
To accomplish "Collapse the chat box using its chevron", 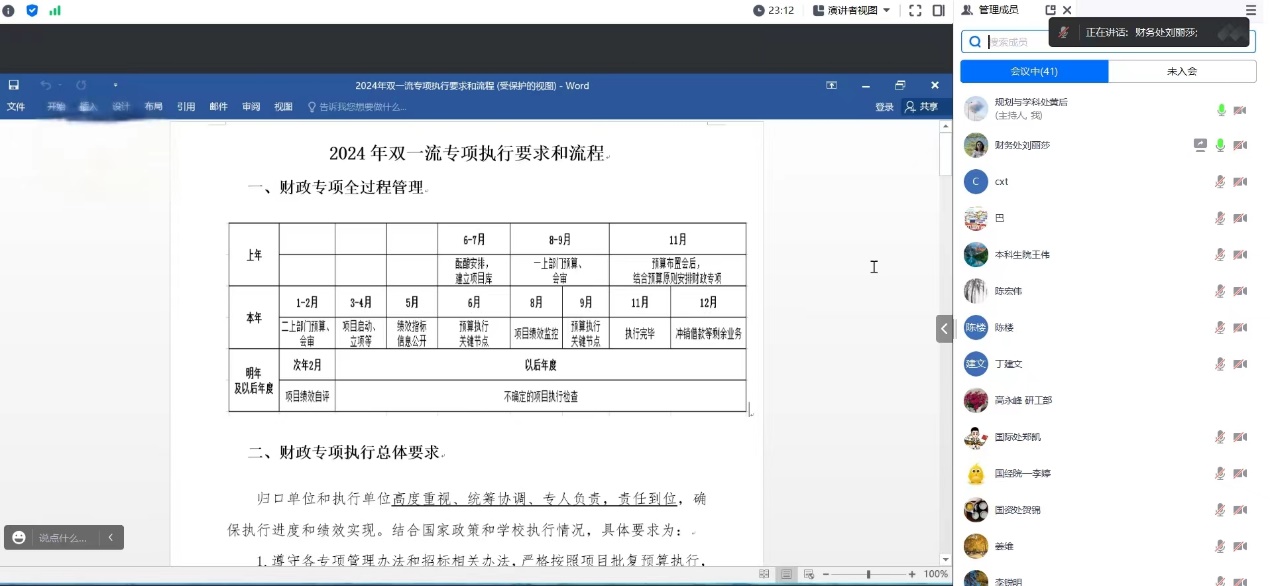I will tap(111, 537).
